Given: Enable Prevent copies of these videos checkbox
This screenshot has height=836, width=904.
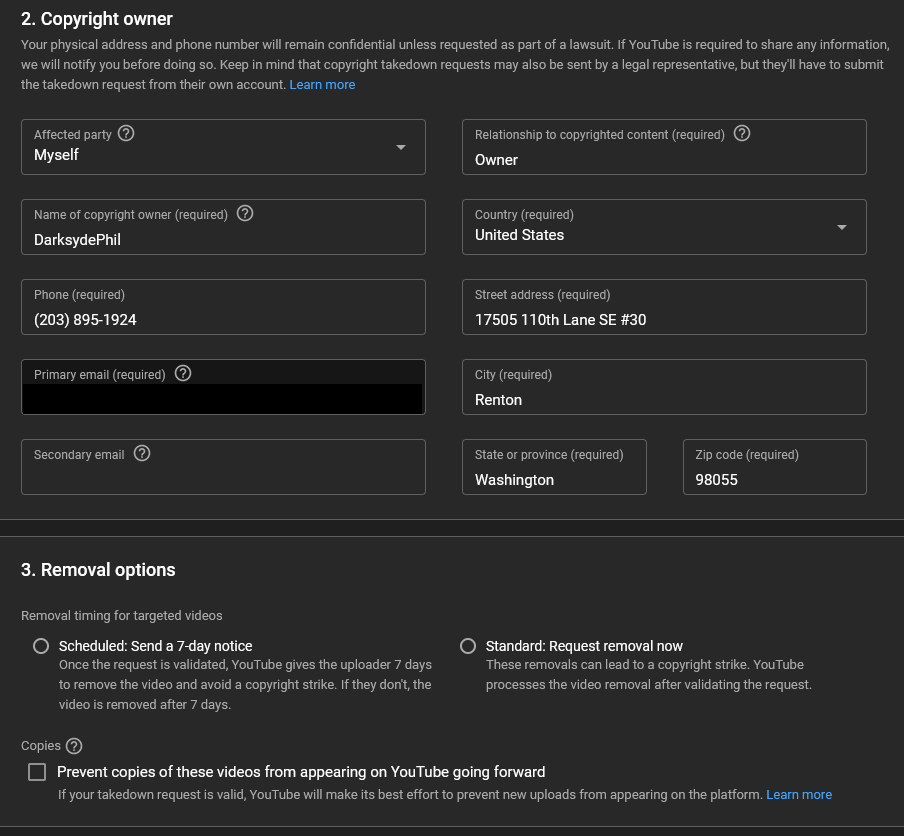Looking at the screenshot, I should click(x=37, y=772).
